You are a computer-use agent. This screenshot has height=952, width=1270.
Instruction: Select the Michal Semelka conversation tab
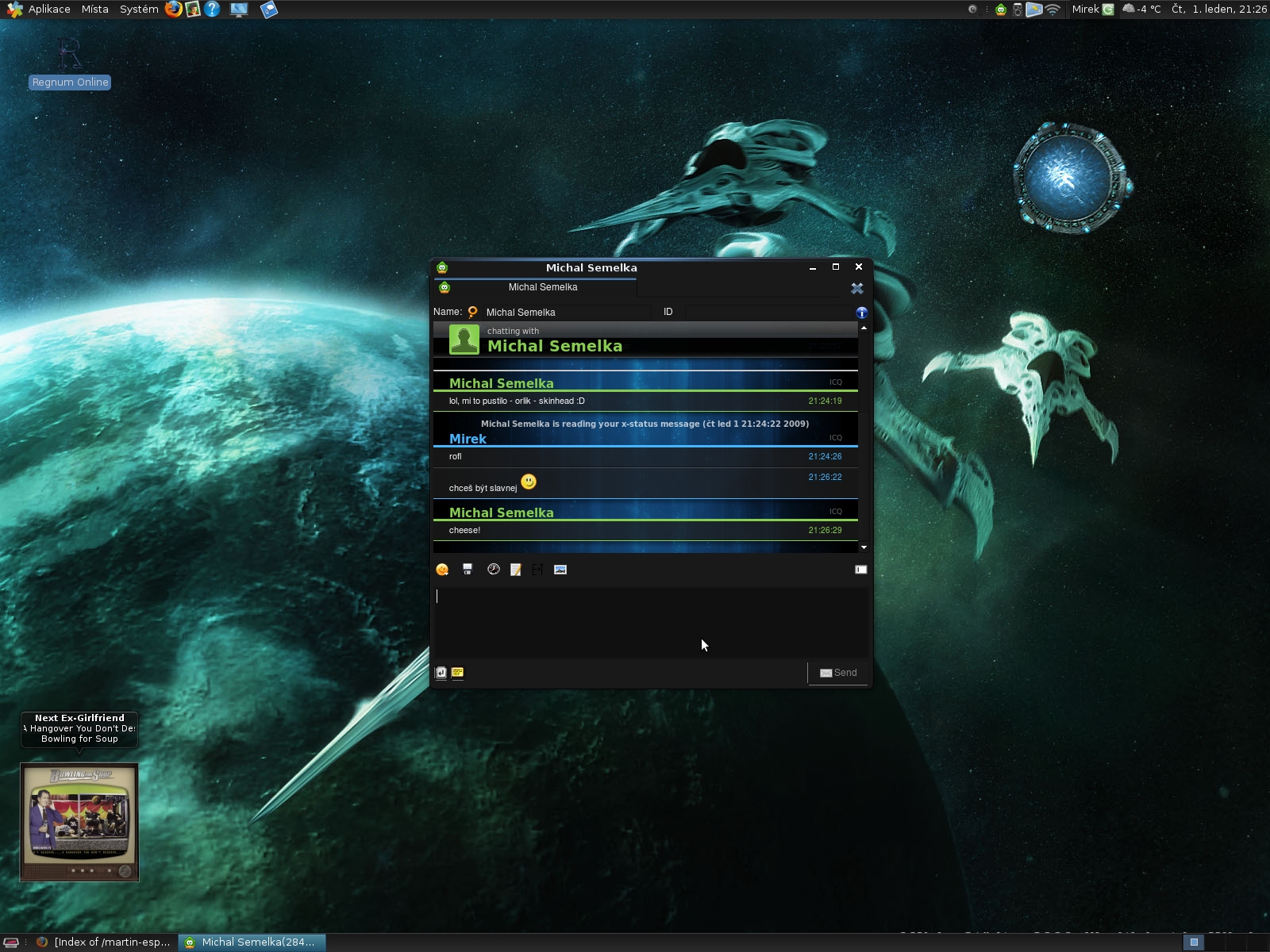click(x=535, y=287)
